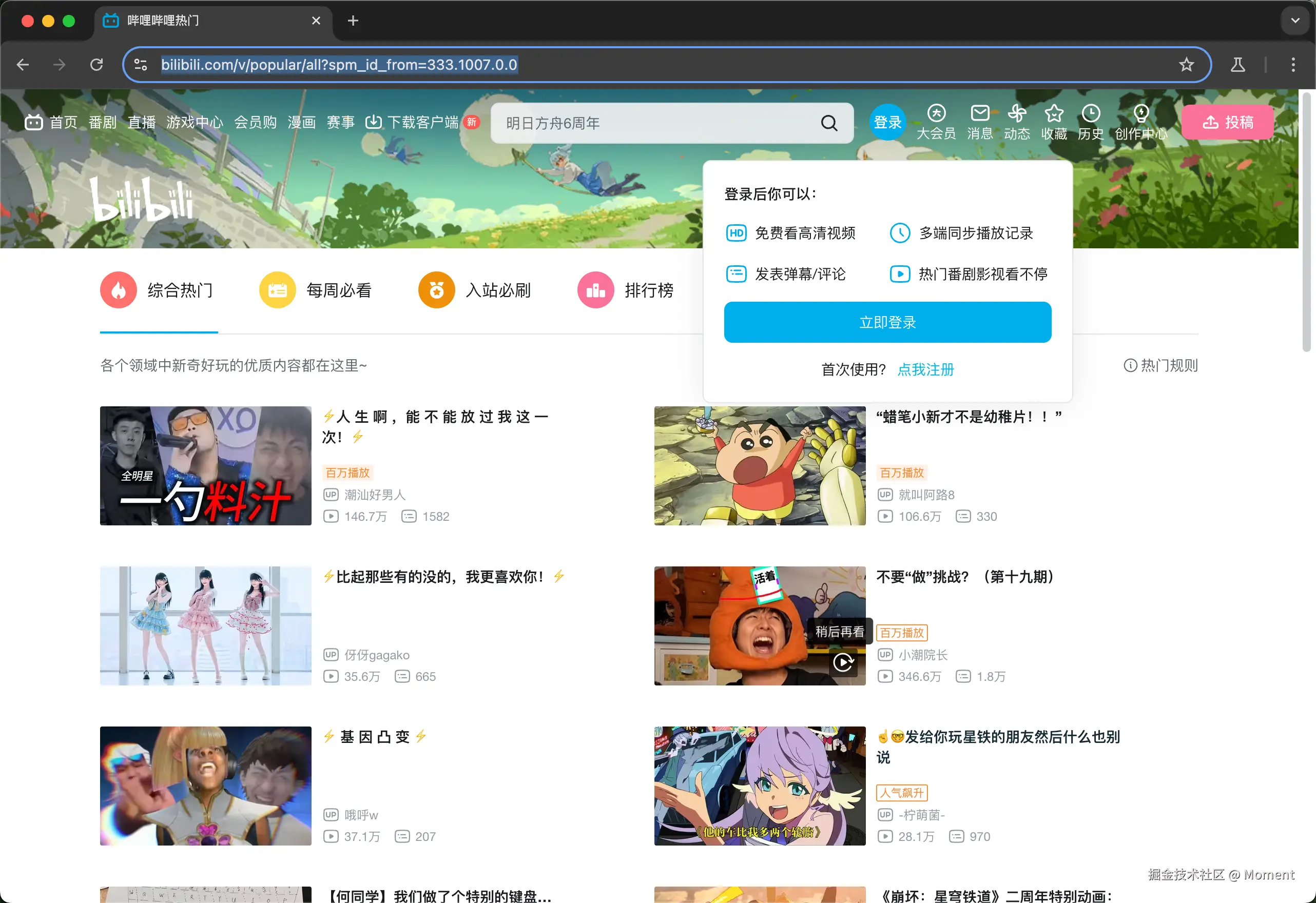Screen dimensions: 1316x903
Task: Open 历史 clock icon
Action: tap(1091, 113)
